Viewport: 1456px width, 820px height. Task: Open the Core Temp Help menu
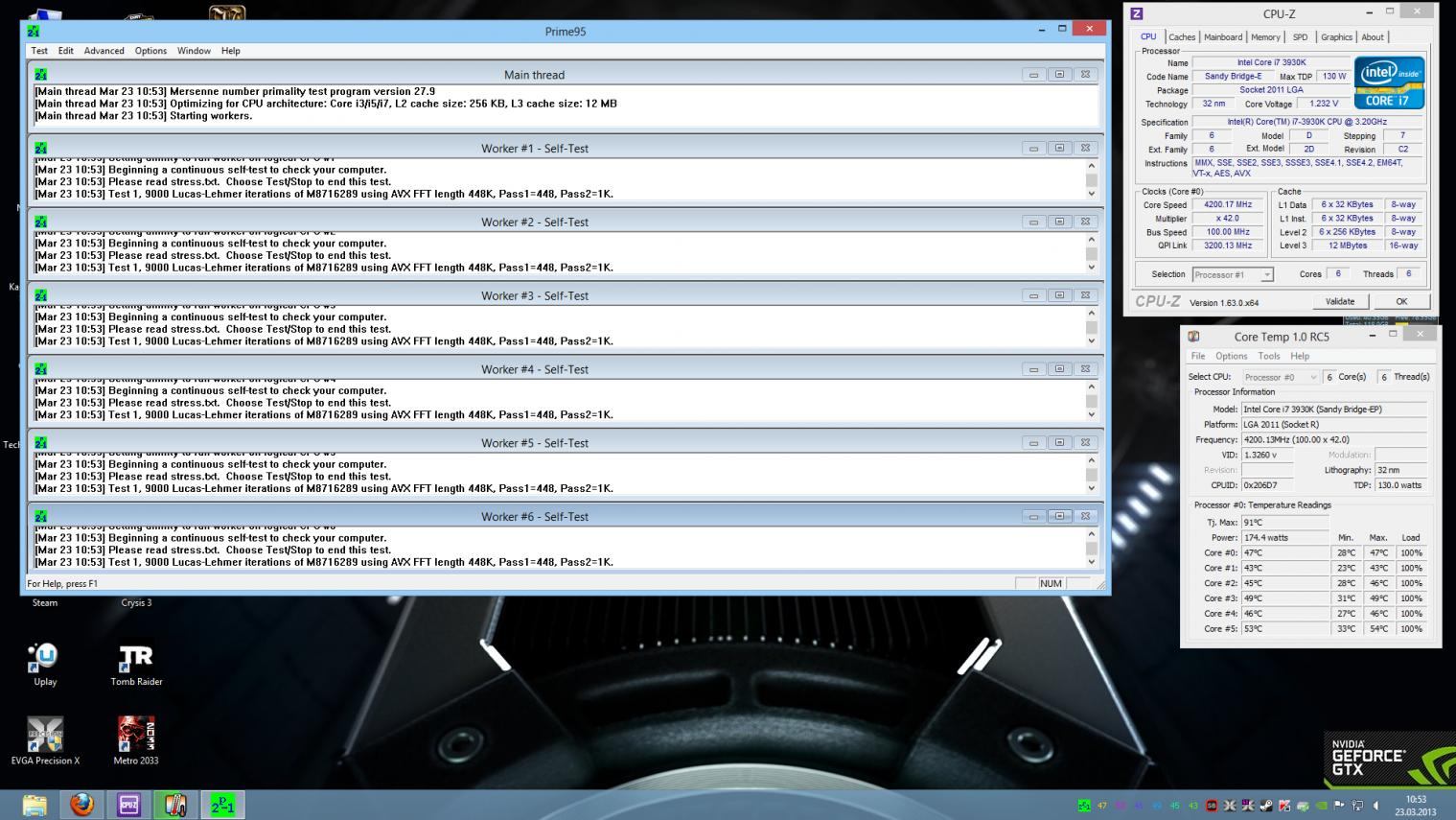[x=1300, y=356]
